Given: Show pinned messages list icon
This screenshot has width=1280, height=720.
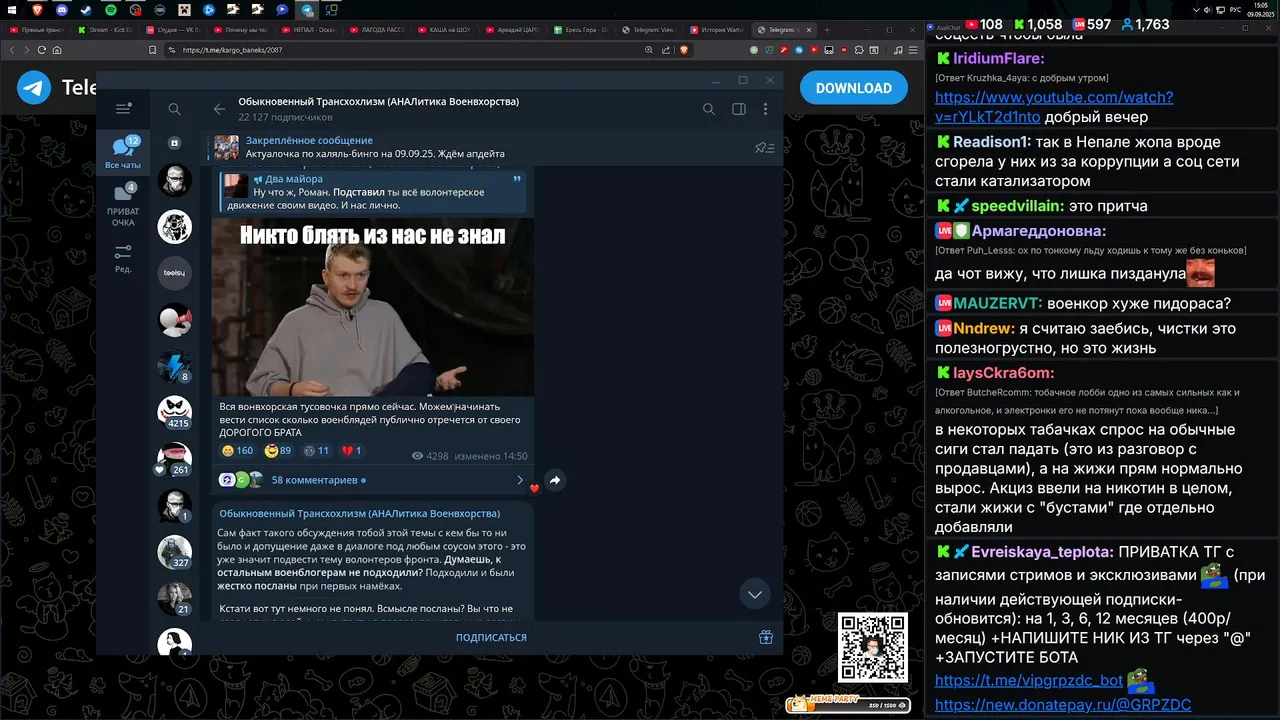Looking at the screenshot, I should click(764, 148).
